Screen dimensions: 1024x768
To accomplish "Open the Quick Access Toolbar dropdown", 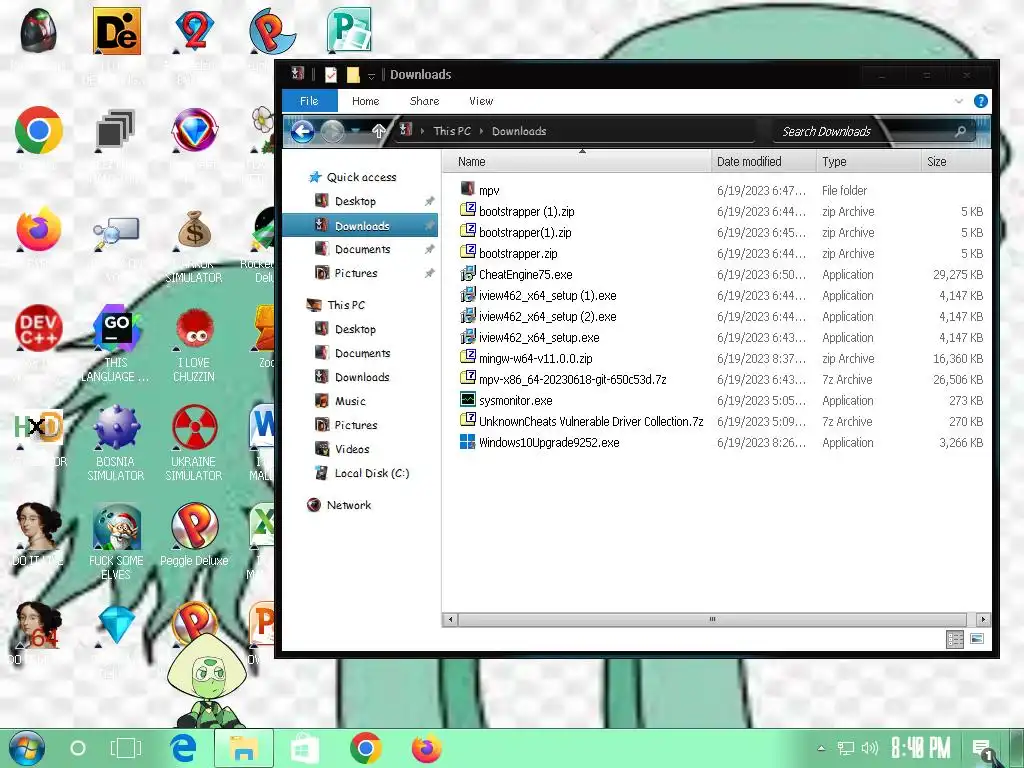I will pyautogui.click(x=371, y=76).
